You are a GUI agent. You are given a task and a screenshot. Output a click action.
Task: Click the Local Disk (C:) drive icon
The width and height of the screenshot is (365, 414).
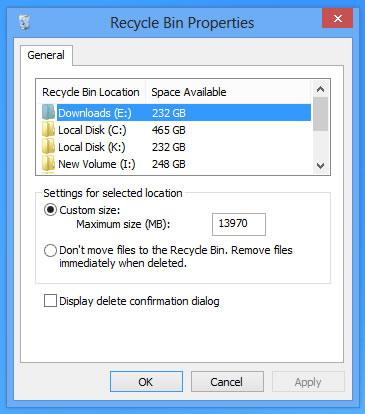tap(49, 130)
